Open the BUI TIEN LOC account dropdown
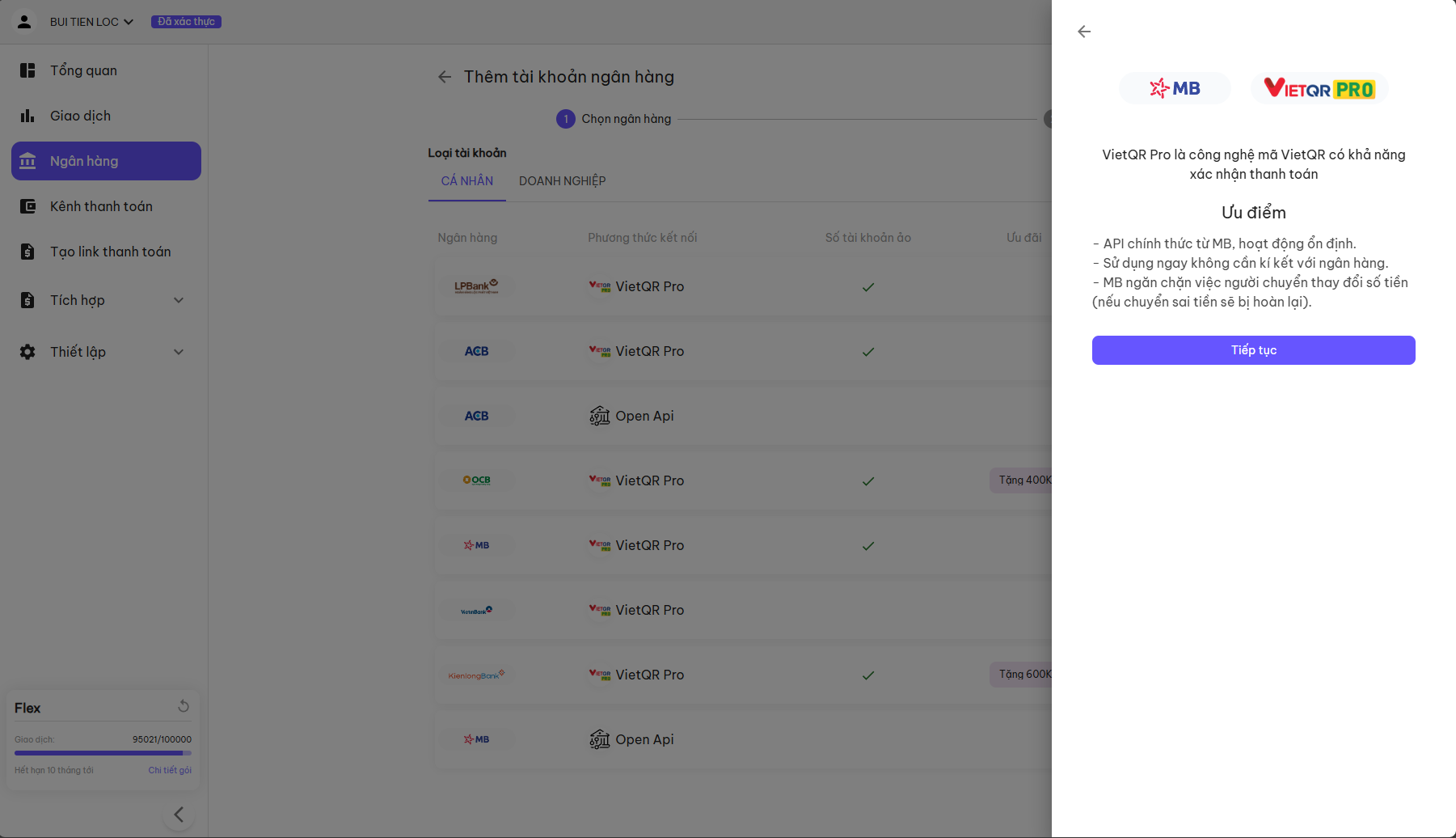The image size is (1456, 838). click(x=91, y=22)
